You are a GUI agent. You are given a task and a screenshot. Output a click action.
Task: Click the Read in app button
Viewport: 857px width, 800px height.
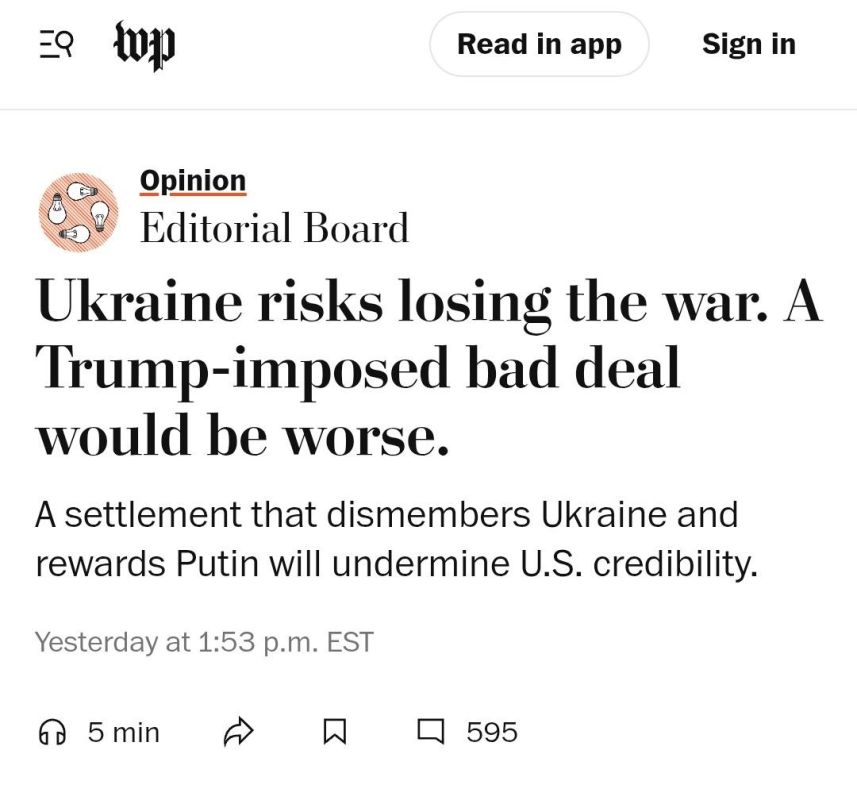(x=539, y=44)
